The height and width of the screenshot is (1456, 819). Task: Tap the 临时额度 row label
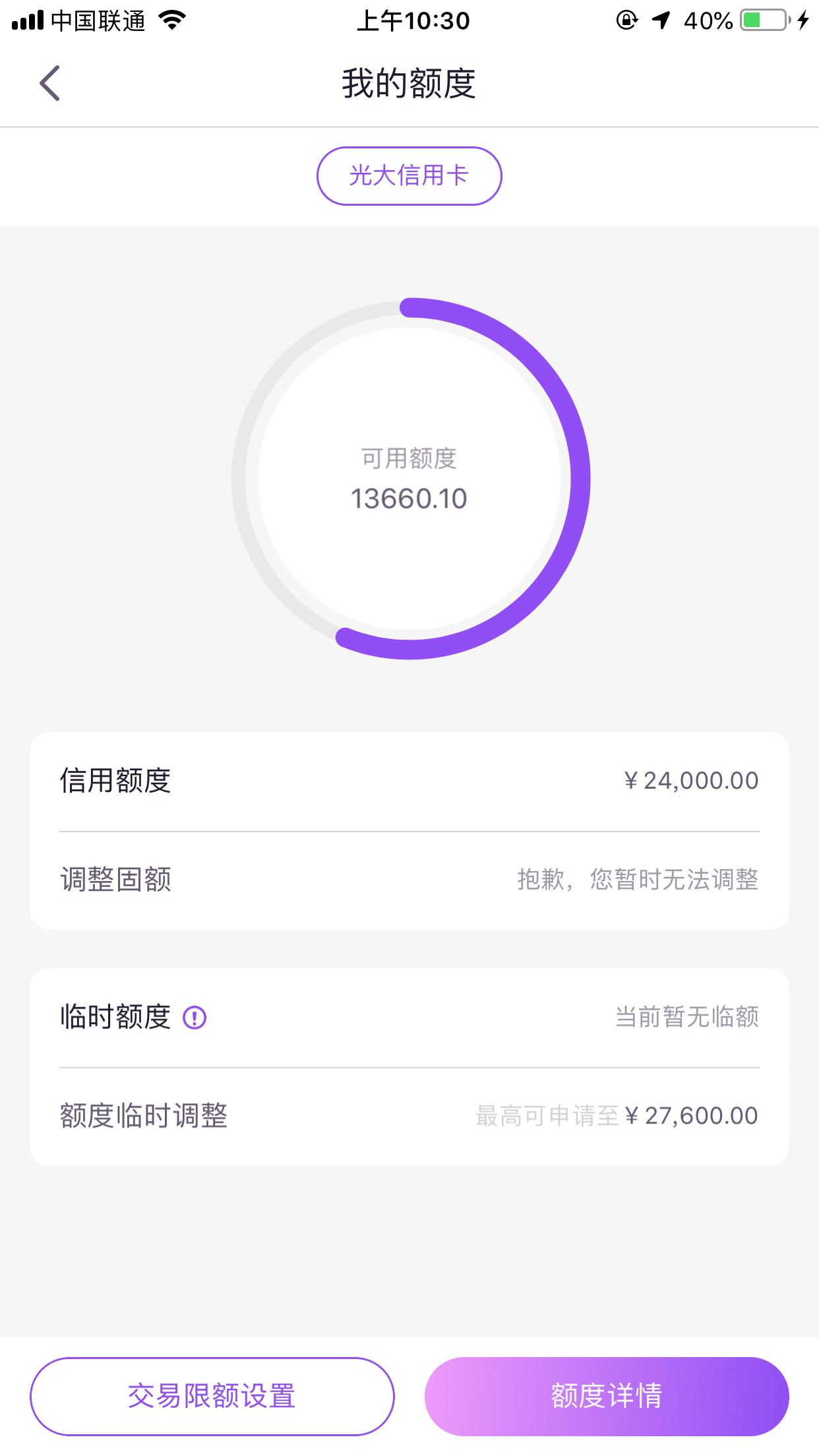point(115,1017)
